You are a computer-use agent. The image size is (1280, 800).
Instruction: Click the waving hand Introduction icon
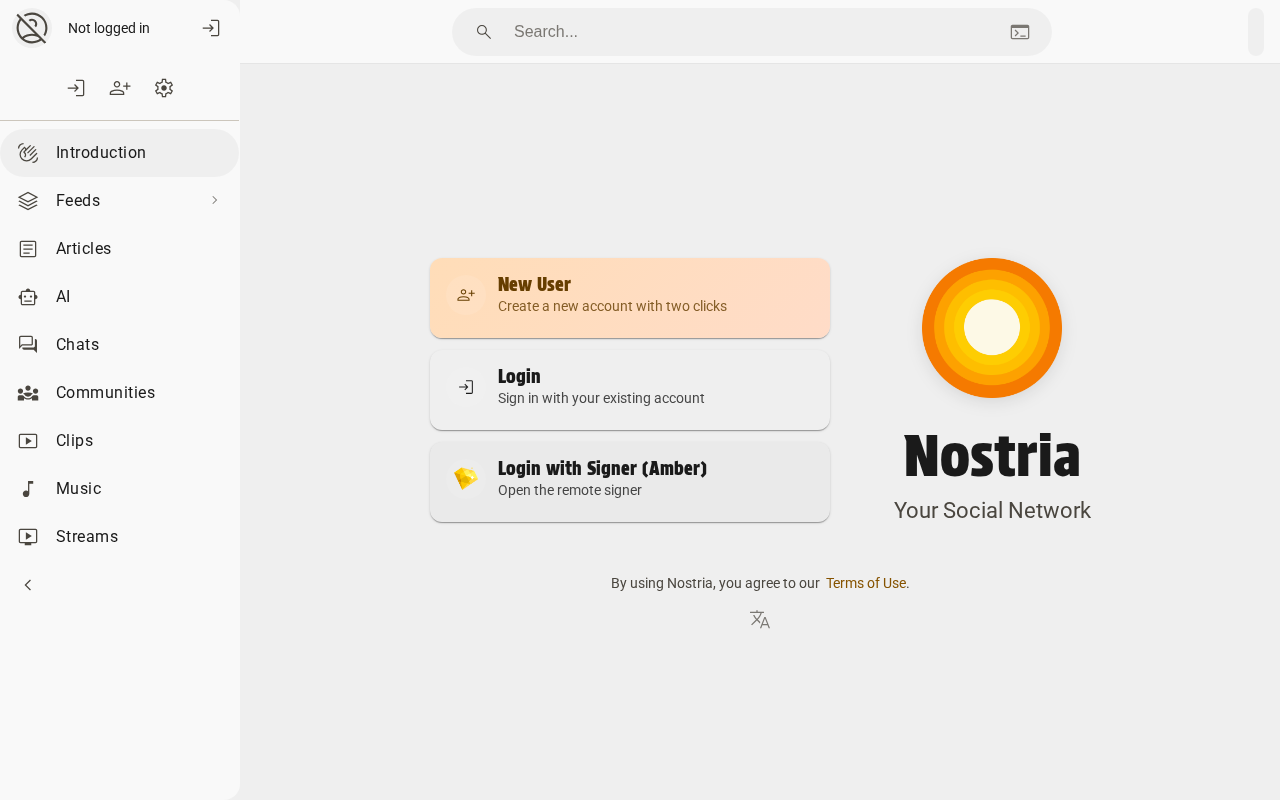[28, 153]
